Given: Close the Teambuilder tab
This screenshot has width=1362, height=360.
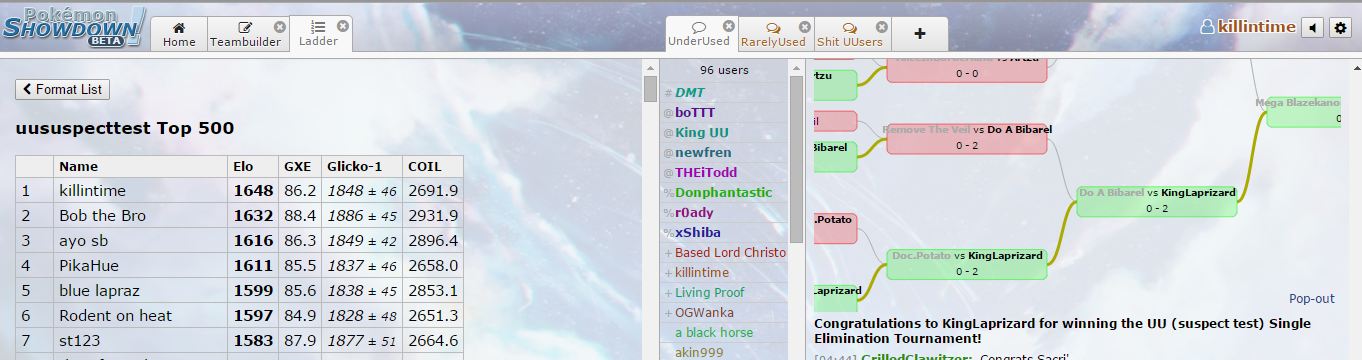Looking at the screenshot, I should 280,26.
